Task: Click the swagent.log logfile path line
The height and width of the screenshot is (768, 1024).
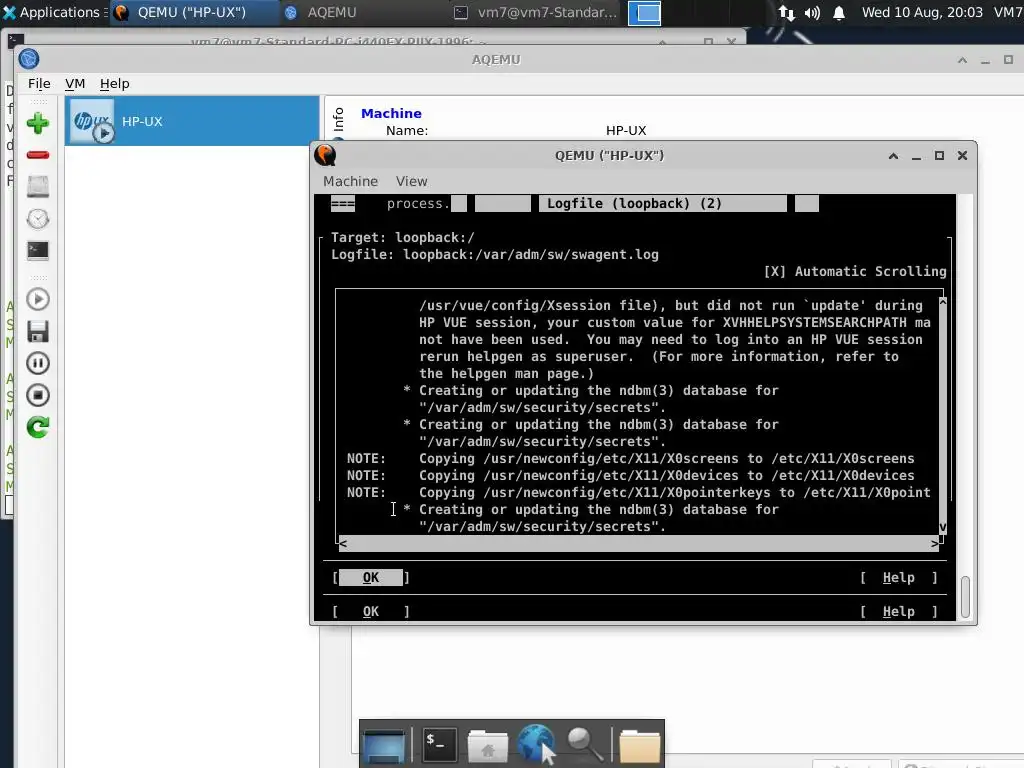Action: (495, 255)
